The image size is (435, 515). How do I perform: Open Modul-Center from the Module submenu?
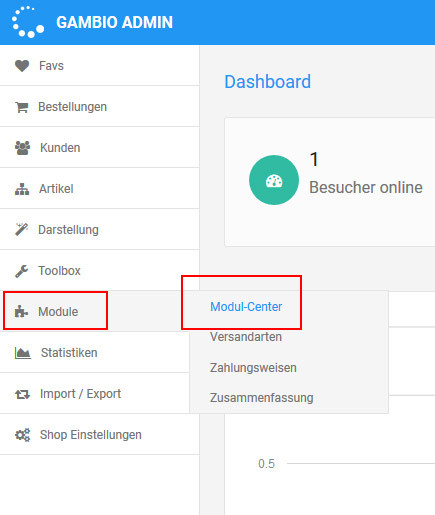coord(246,307)
